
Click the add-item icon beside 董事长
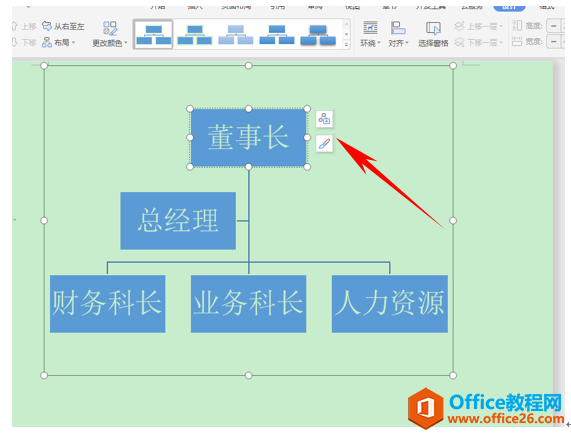tap(324, 119)
